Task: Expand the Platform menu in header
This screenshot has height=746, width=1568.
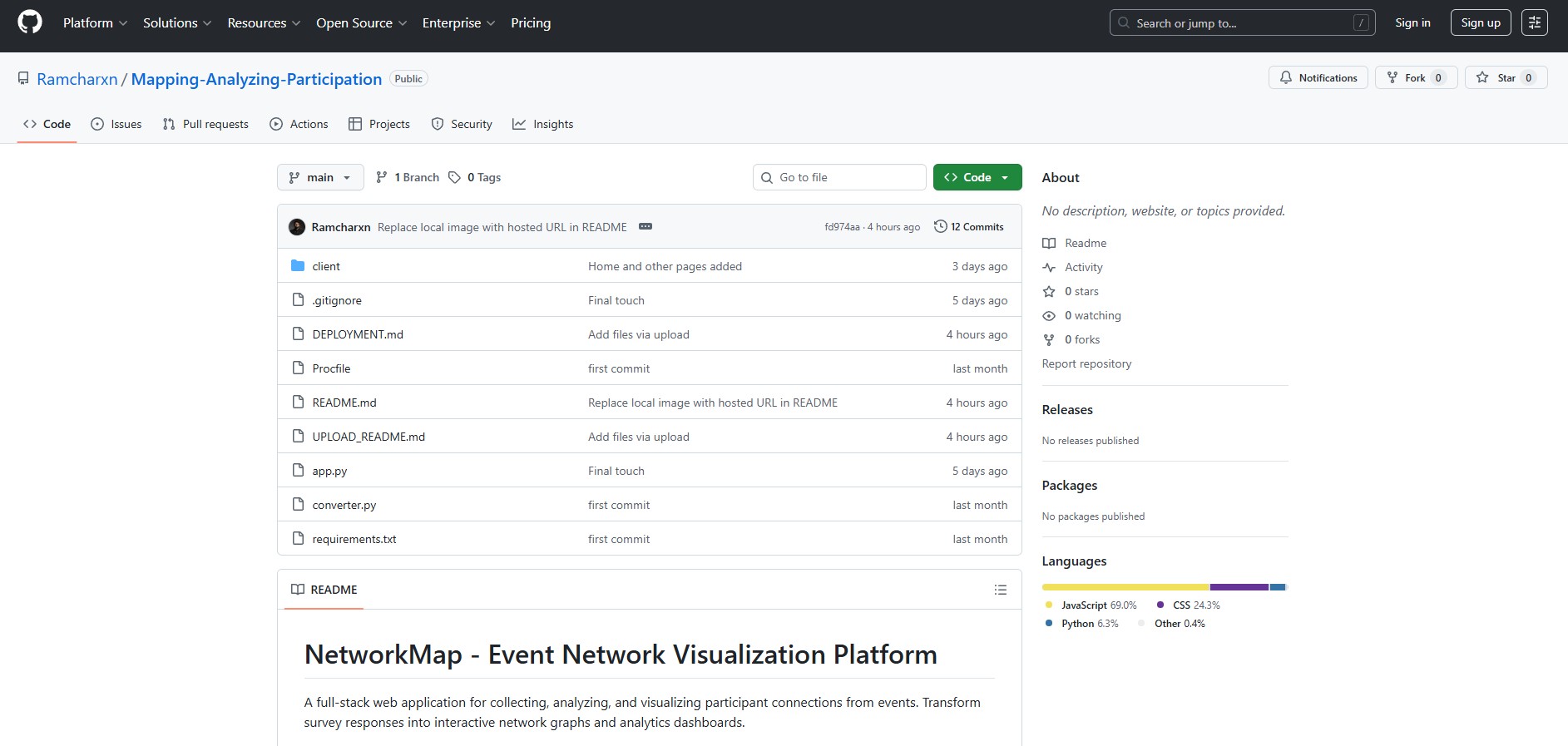Action: [95, 22]
